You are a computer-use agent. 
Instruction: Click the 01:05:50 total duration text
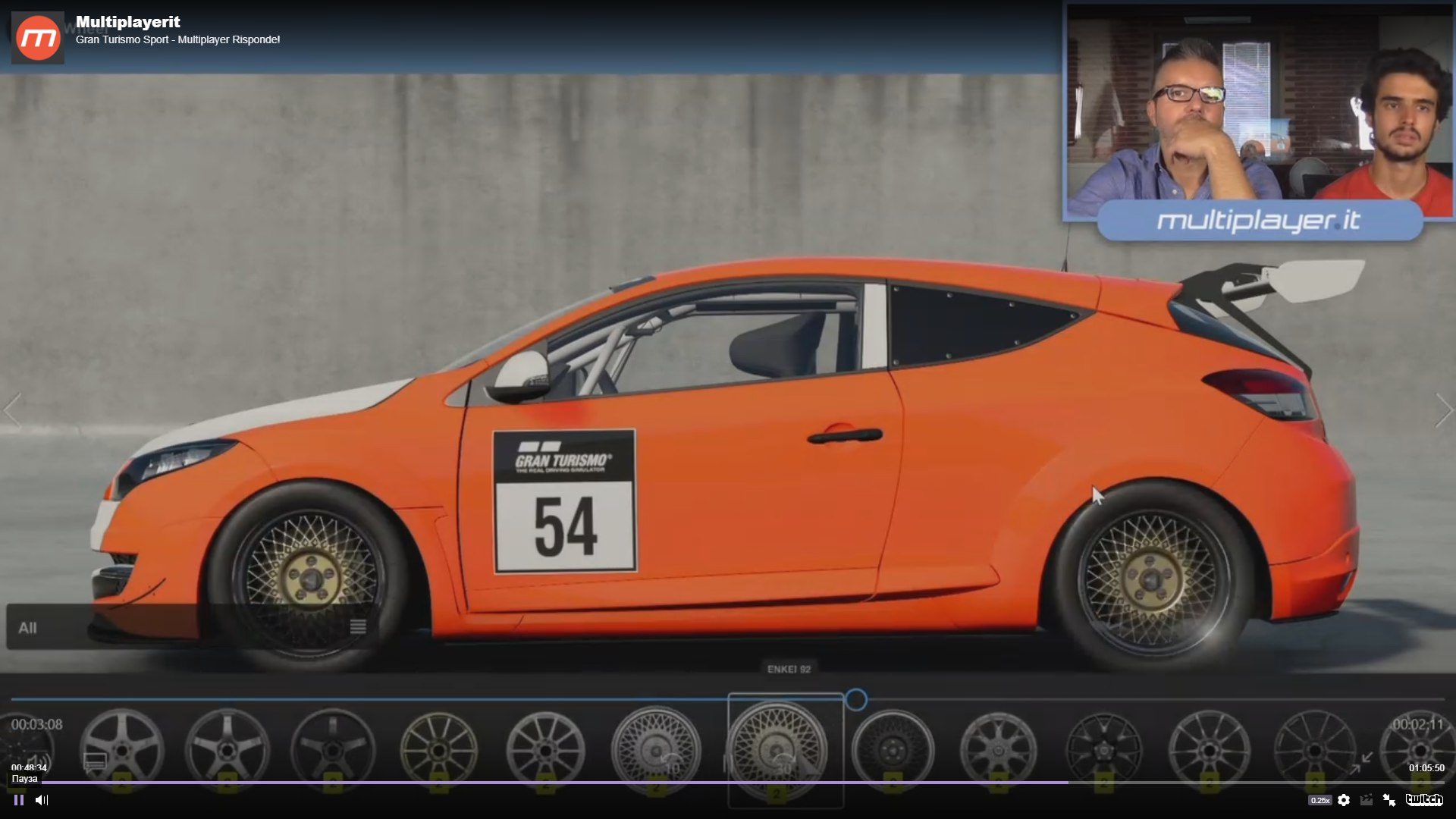point(1426,767)
